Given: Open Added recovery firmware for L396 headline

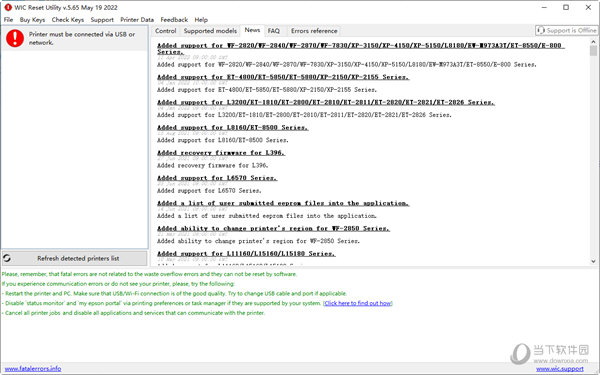Looking at the screenshot, I should click(221, 153).
